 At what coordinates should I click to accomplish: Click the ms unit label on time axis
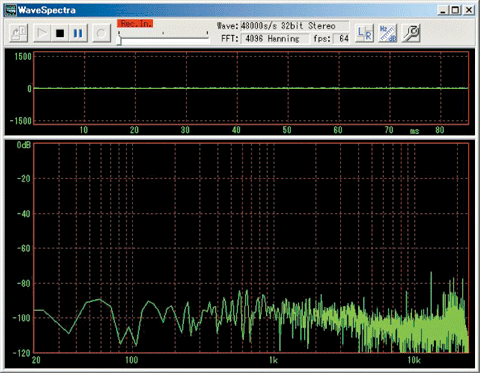pos(414,131)
